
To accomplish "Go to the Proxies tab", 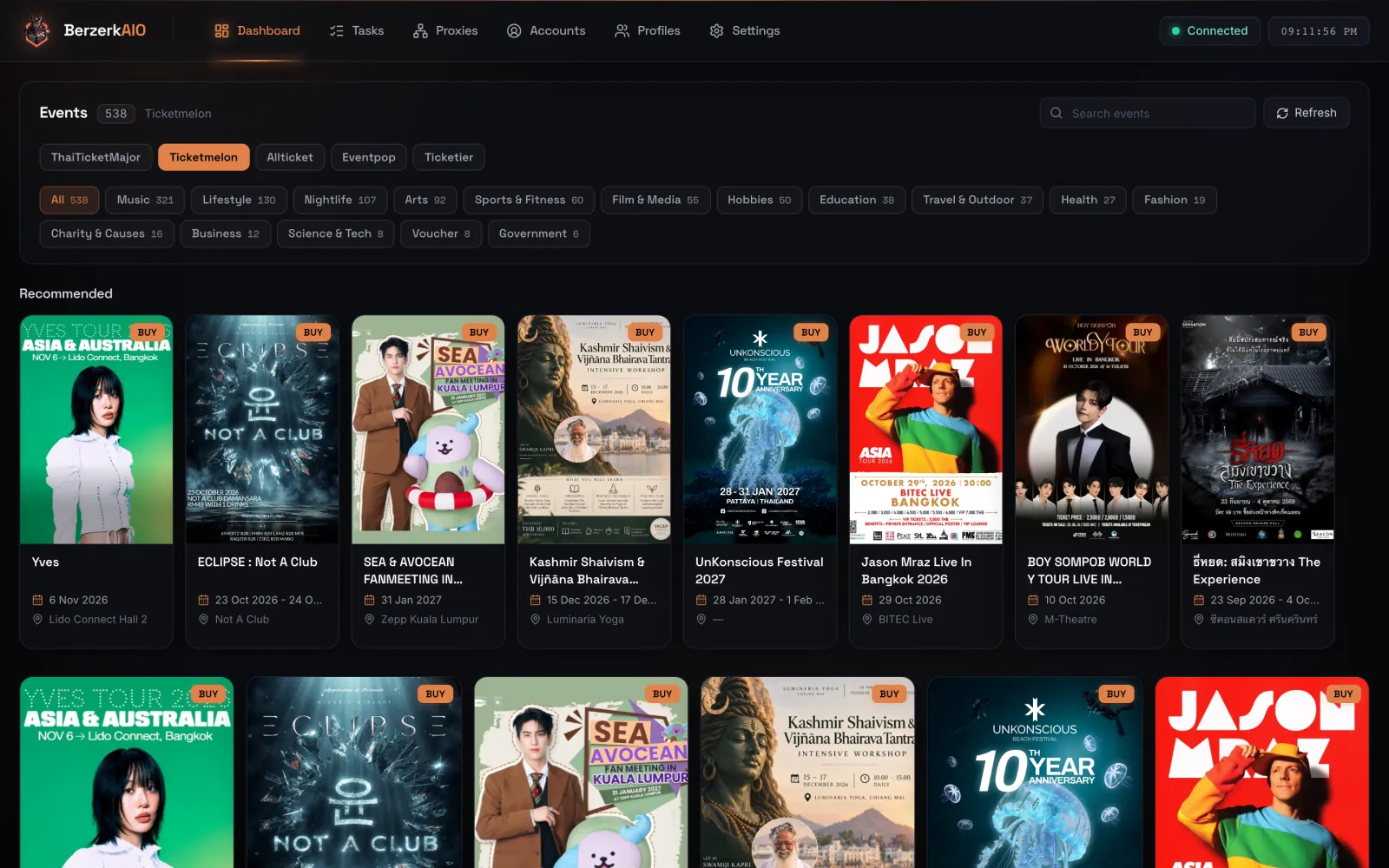I will point(445,30).
